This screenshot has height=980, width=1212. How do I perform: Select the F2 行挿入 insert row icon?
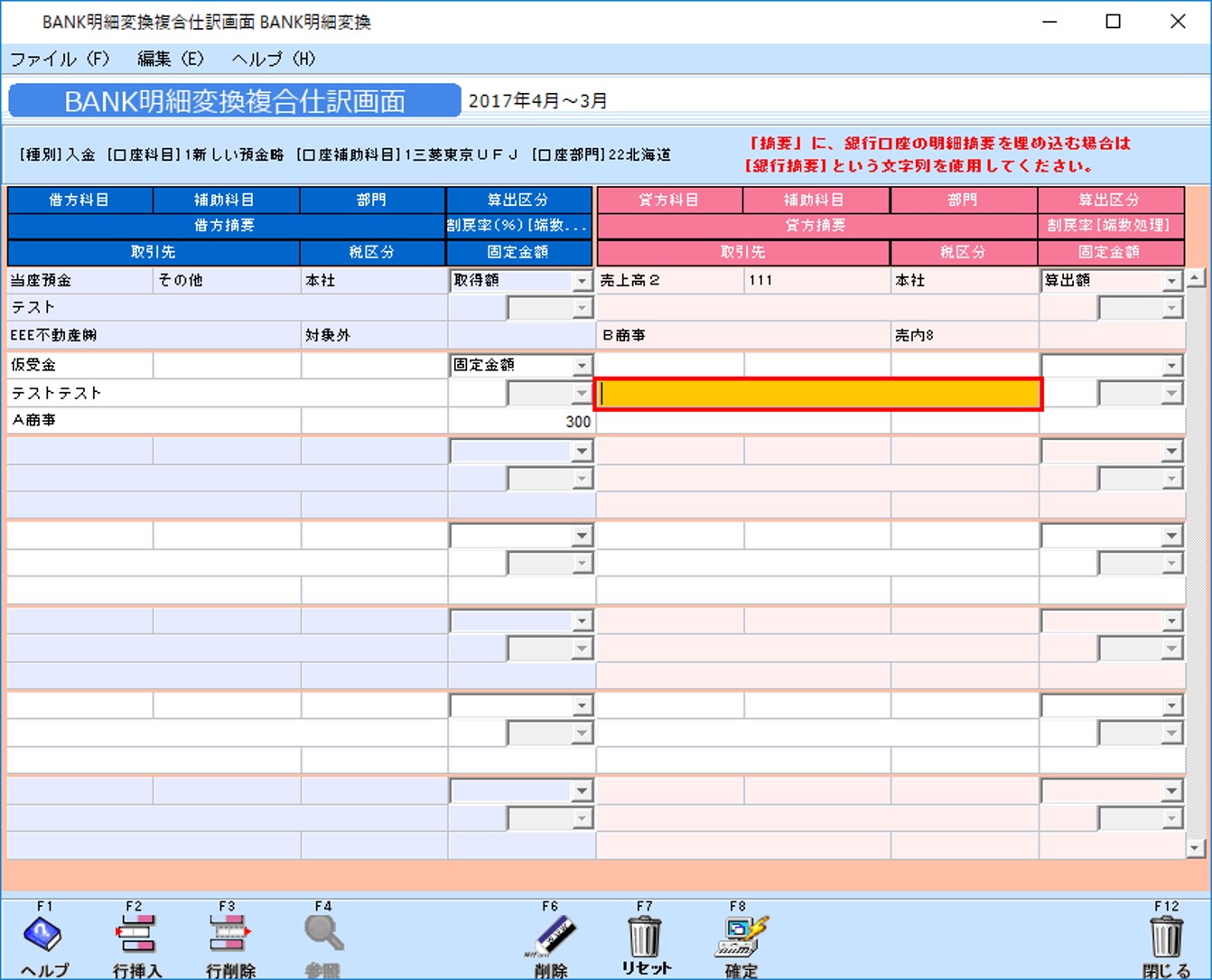point(135,939)
